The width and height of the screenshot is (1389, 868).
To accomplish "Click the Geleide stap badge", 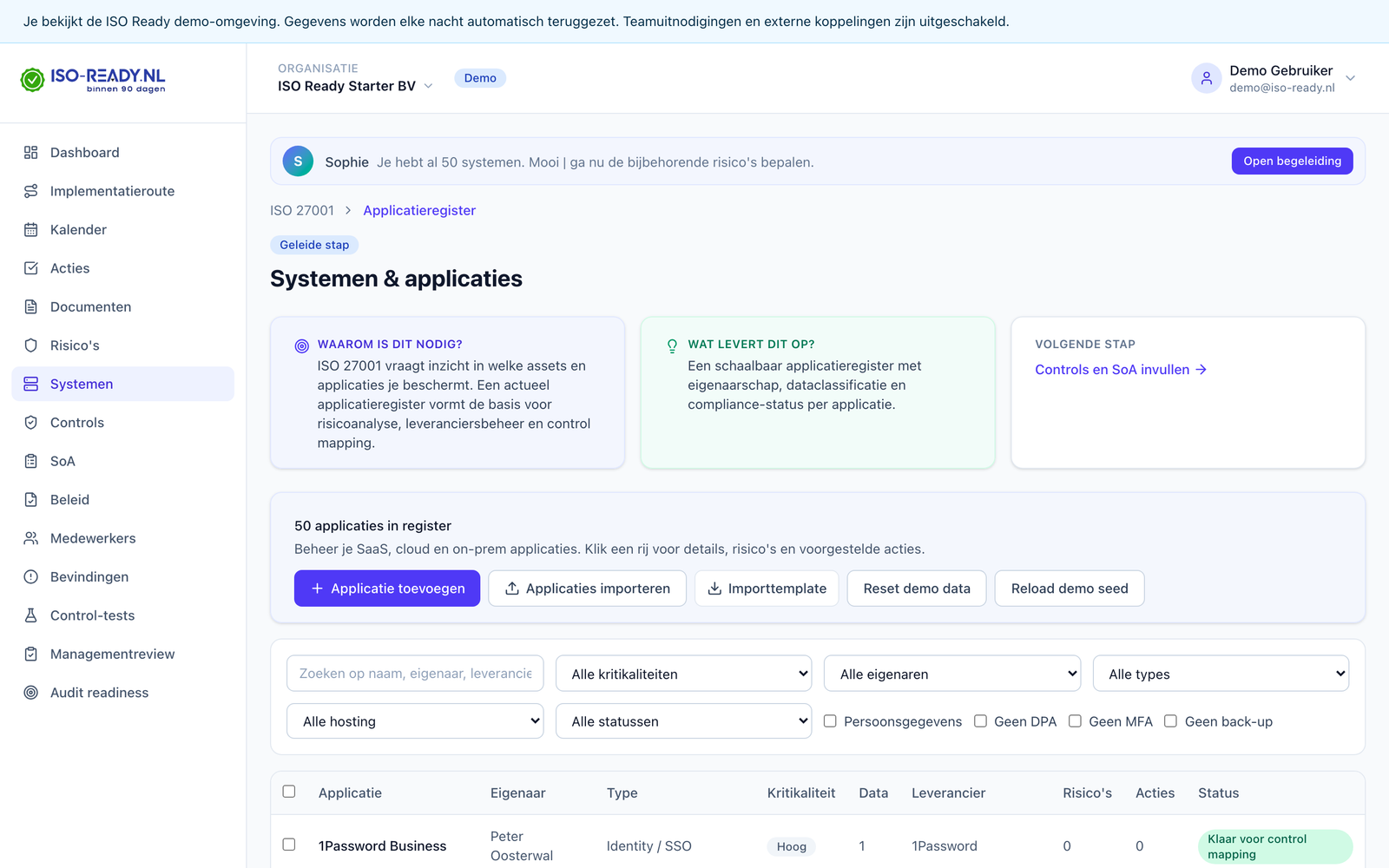I will (x=314, y=245).
